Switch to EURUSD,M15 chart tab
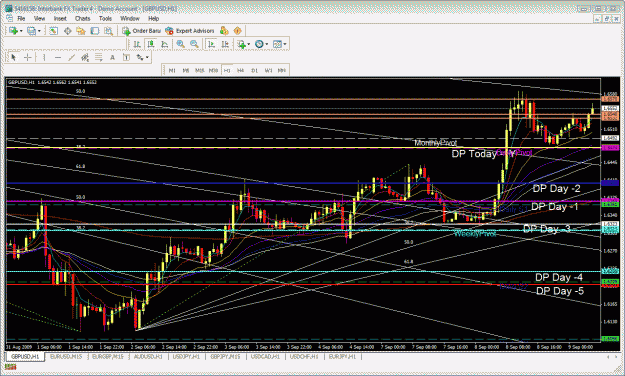Image resolution: width=625 pixels, height=376 pixels. [x=66, y=357]
